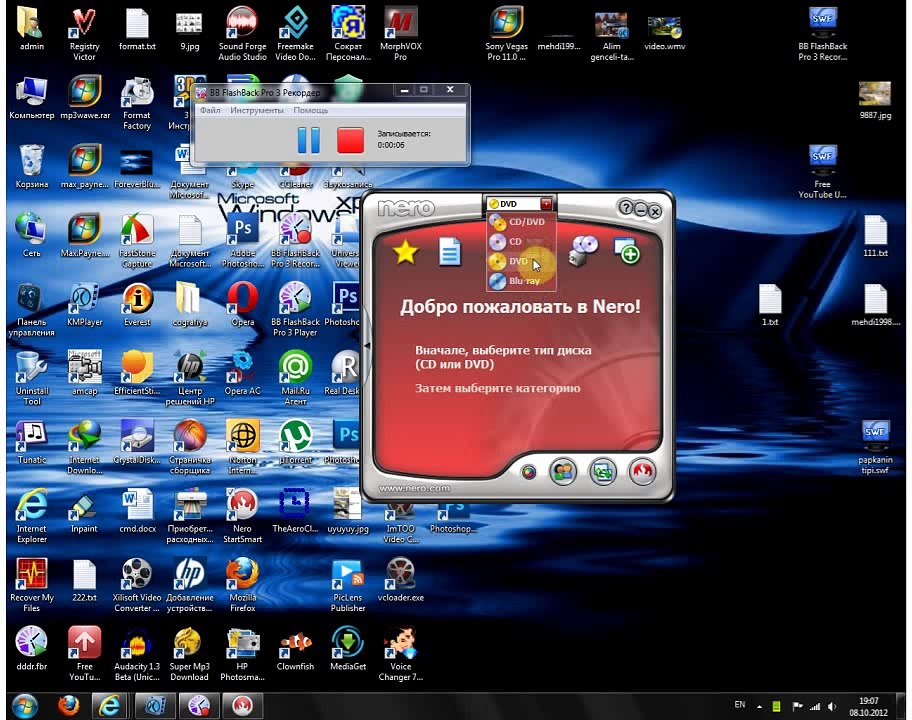Switch to BB FlashBack taskbar button
912x720 pixels.
[199, 706]
